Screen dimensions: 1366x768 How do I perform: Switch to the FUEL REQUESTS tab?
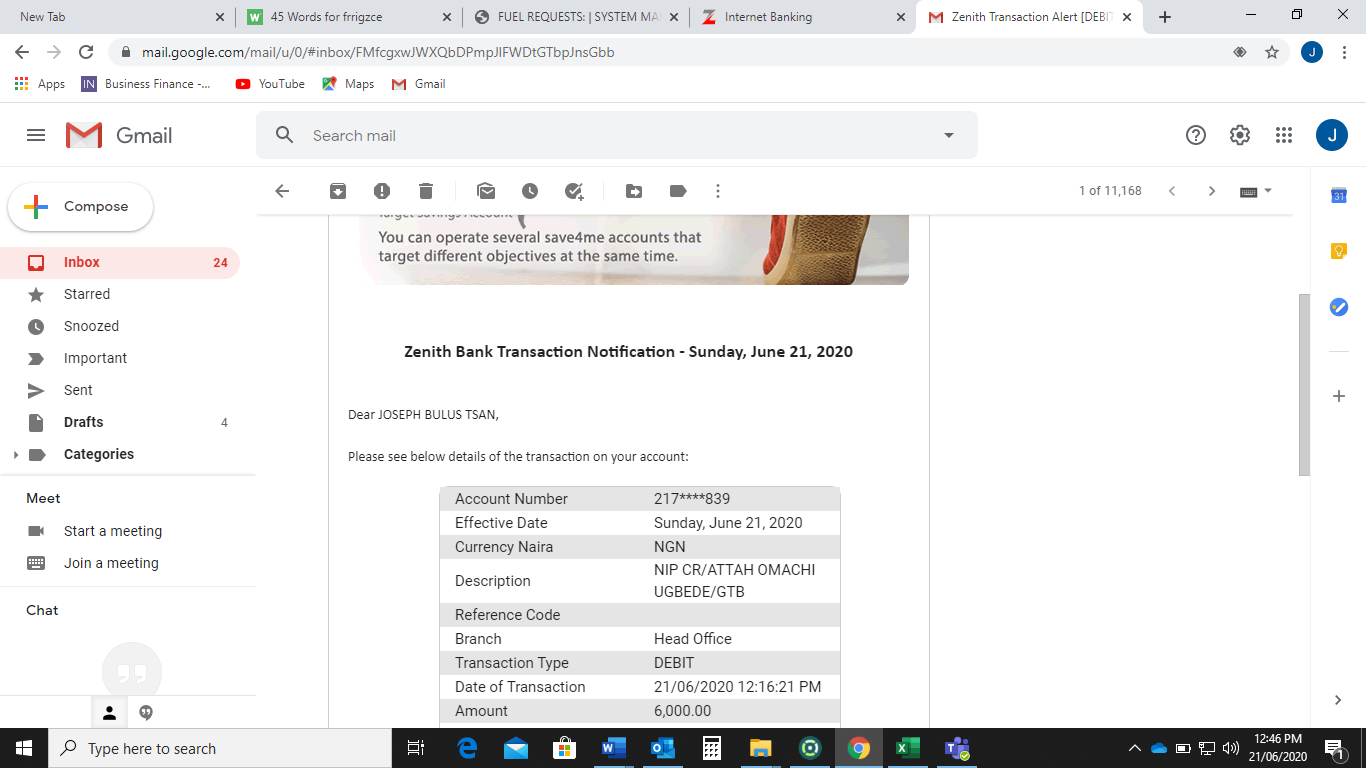coord(576,17)
